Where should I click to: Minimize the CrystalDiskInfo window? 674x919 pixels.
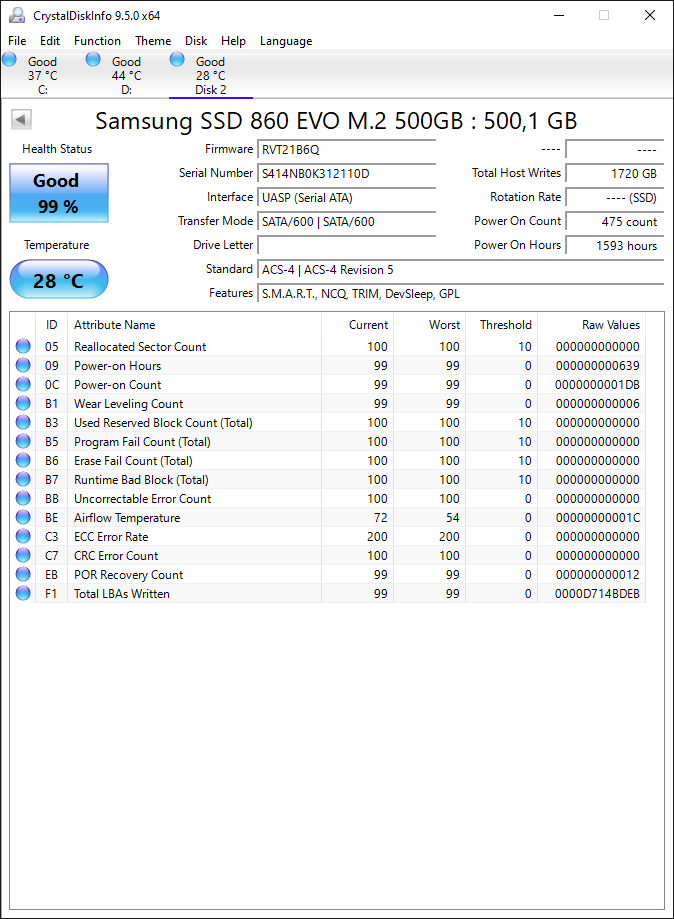pyautogui.click(x=559, y=15)
